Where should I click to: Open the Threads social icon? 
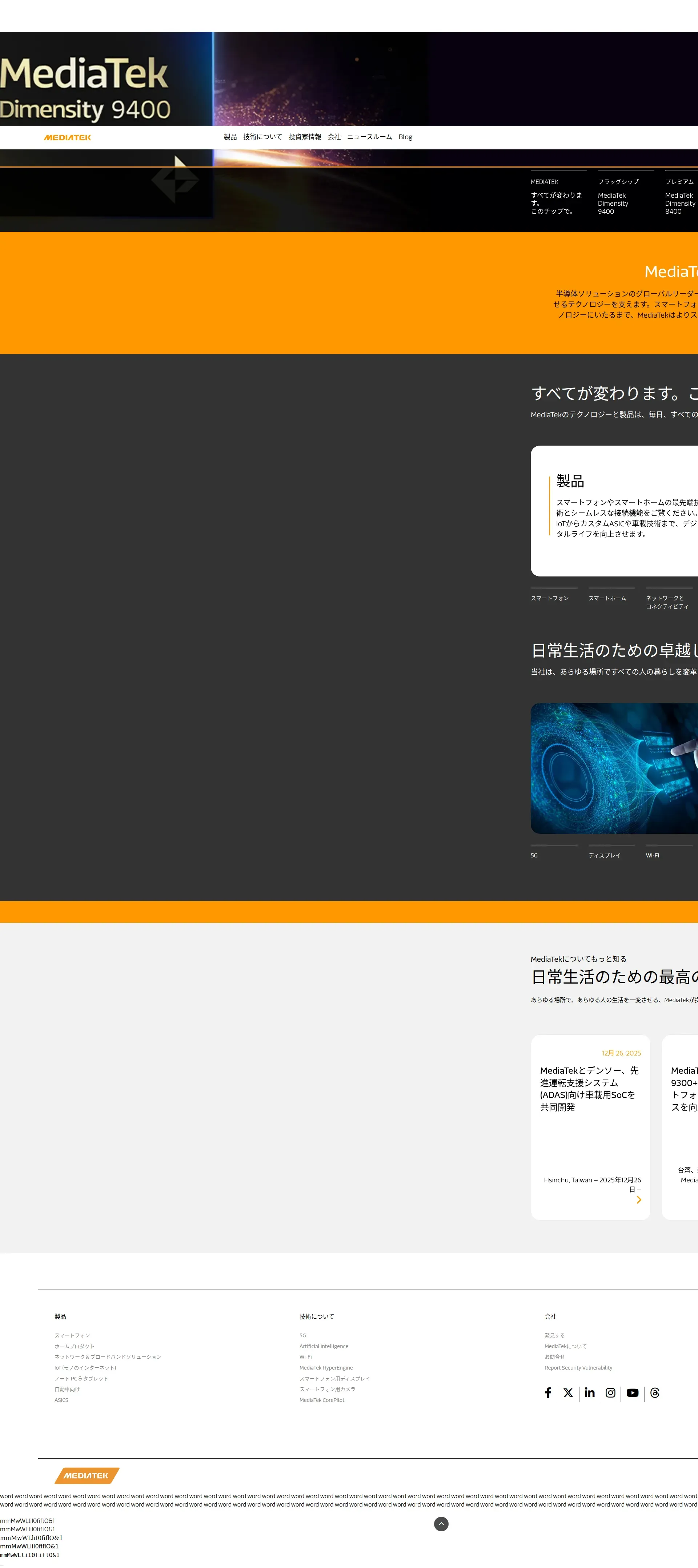click(655, 1393)
